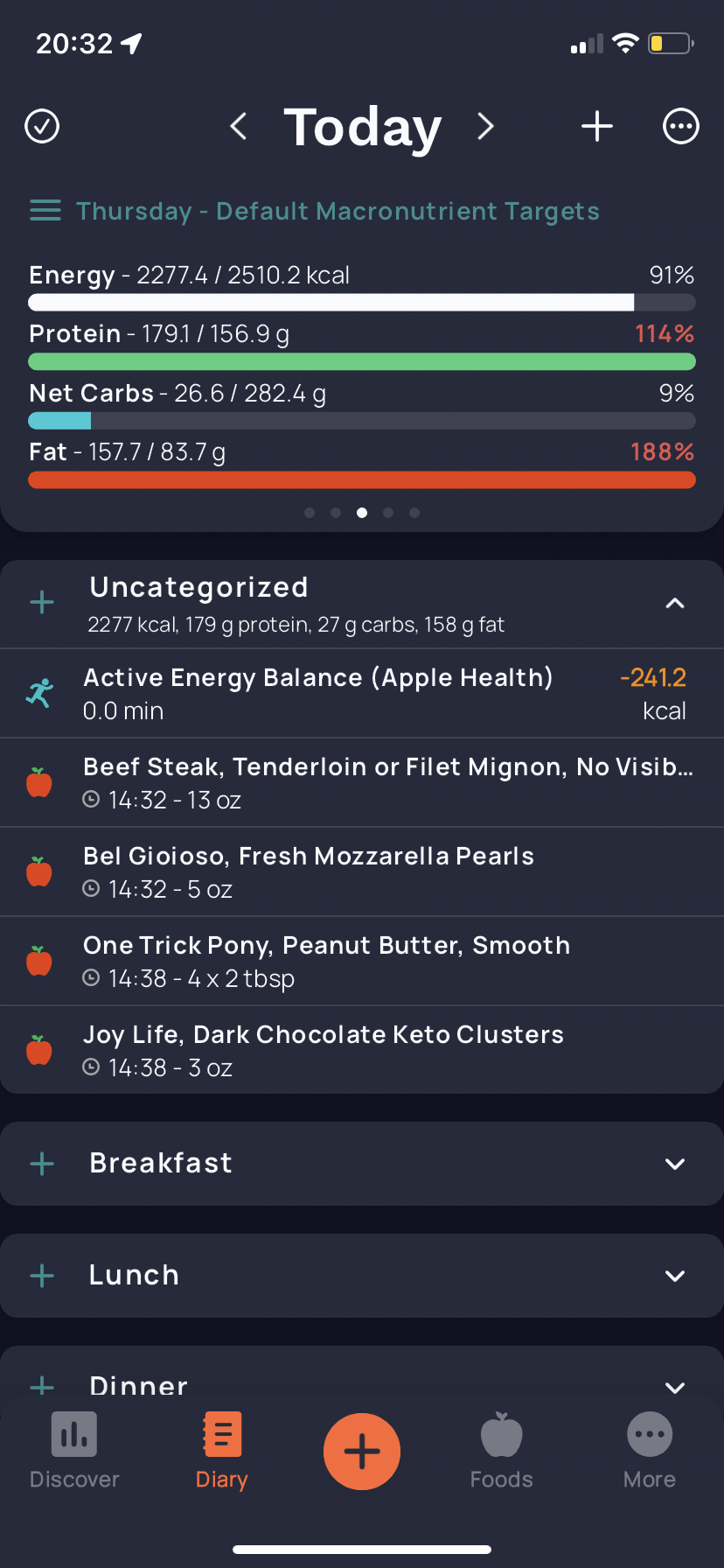Switch to the Discover tab

[x=74, y=1451]
